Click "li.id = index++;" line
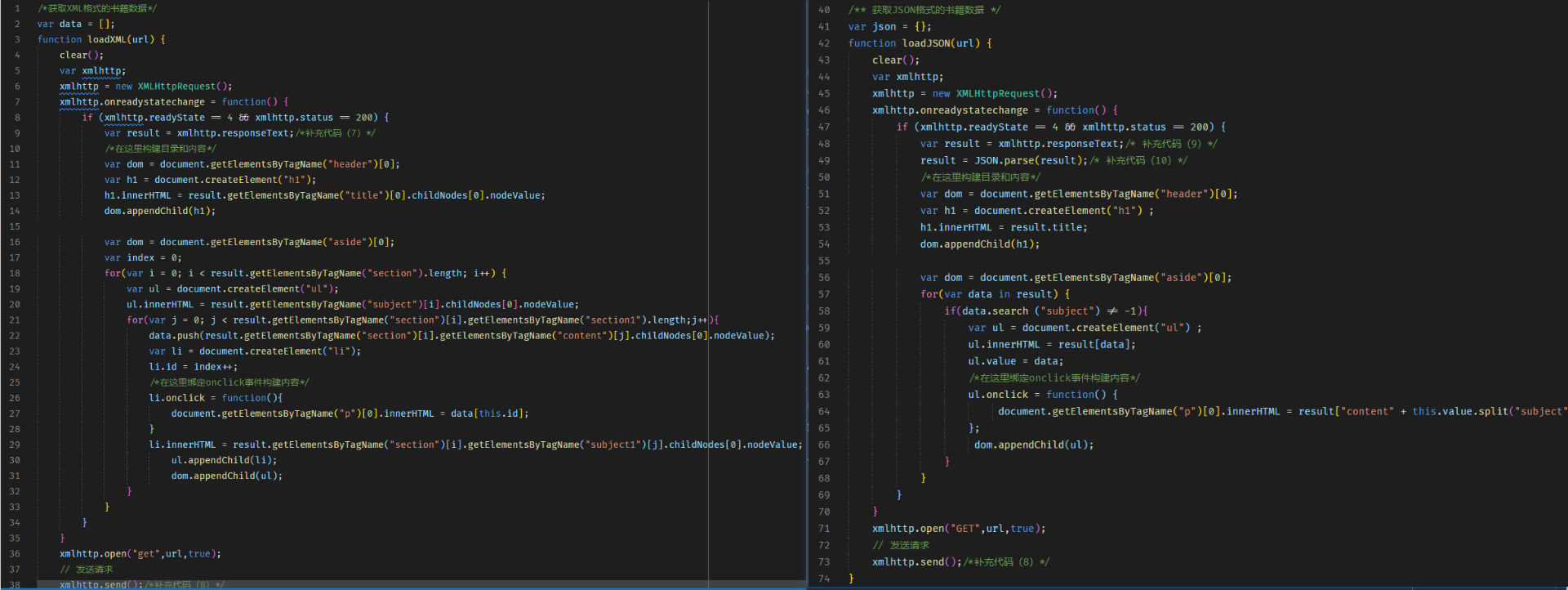Screen dimensions: 1568x590 (x=194, y=365)
